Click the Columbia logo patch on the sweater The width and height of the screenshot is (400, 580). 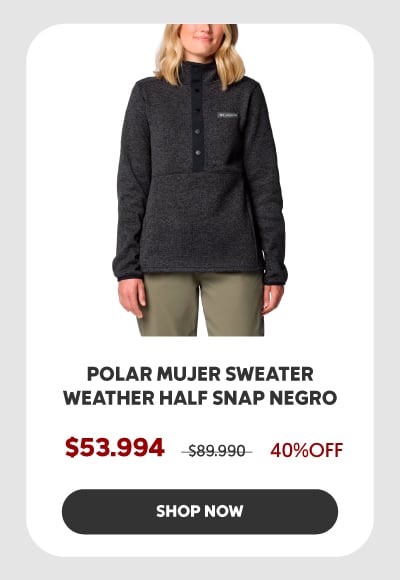[227, 115]
